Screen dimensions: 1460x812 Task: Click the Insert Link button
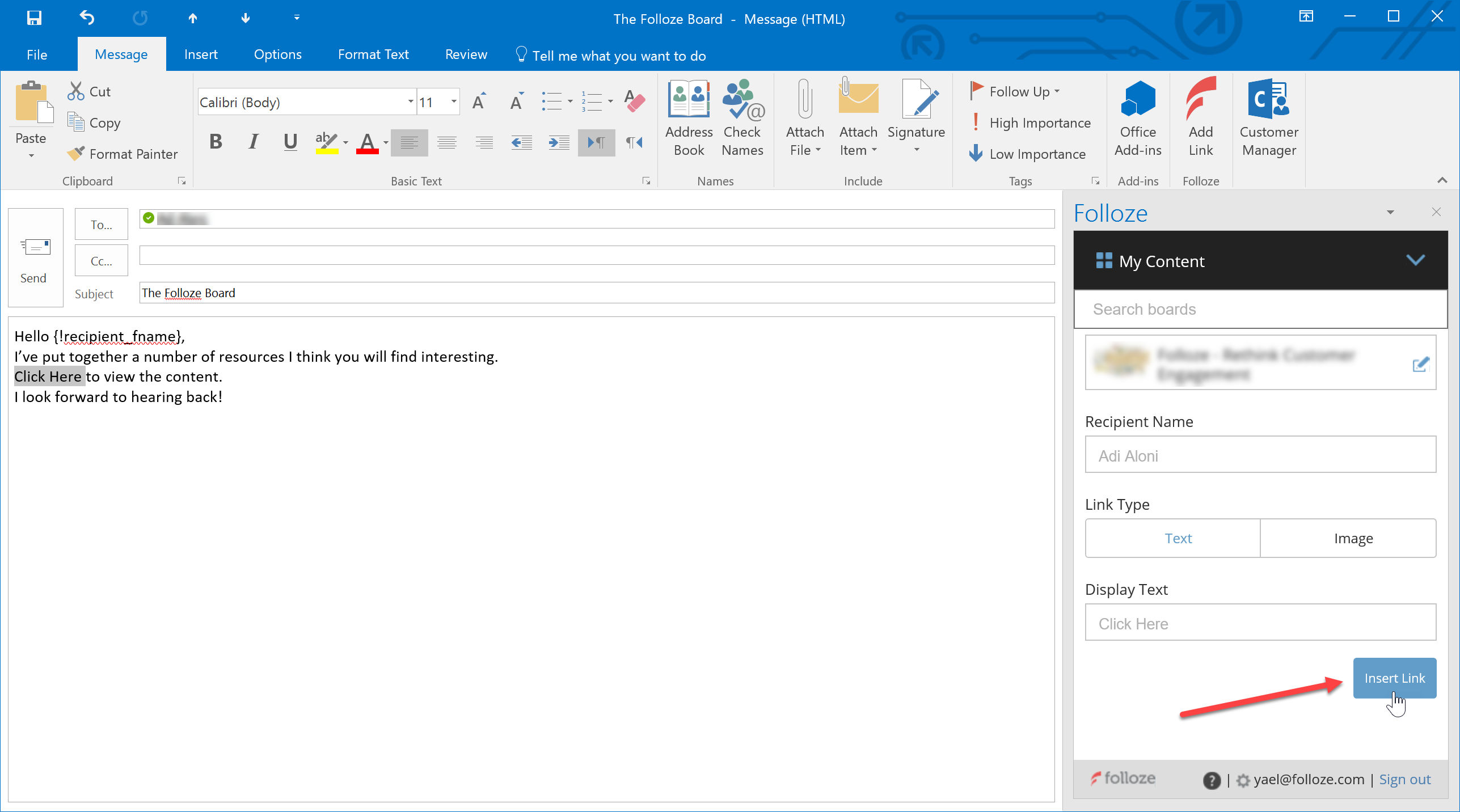(x=1394, y=678)
